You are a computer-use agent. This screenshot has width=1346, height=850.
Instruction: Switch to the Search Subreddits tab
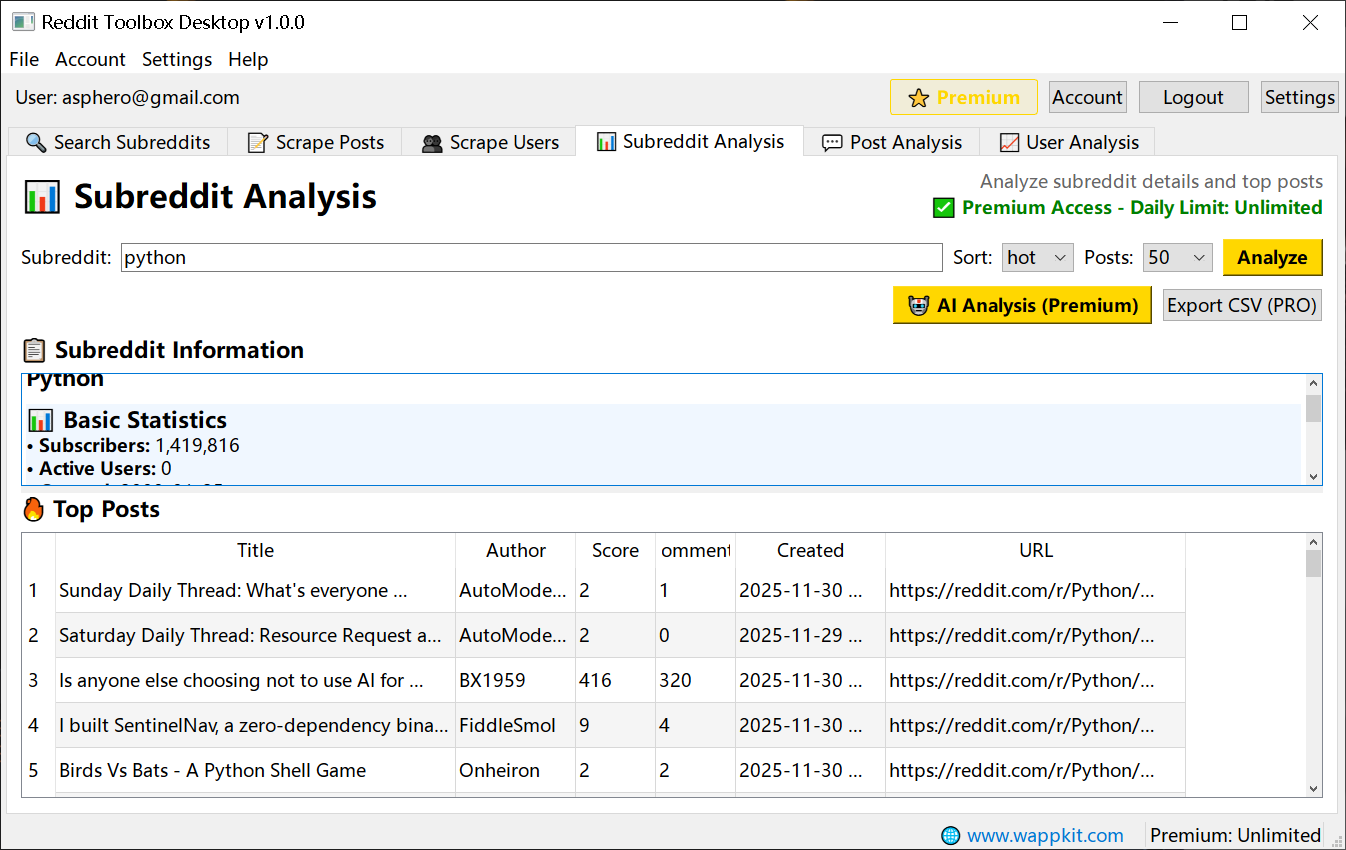pos(118,142)
